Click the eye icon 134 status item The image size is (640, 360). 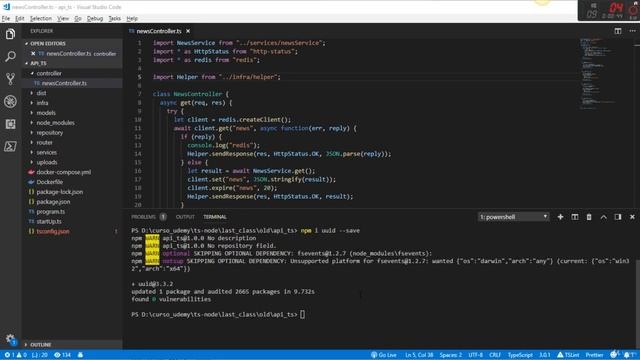point(62,355)
